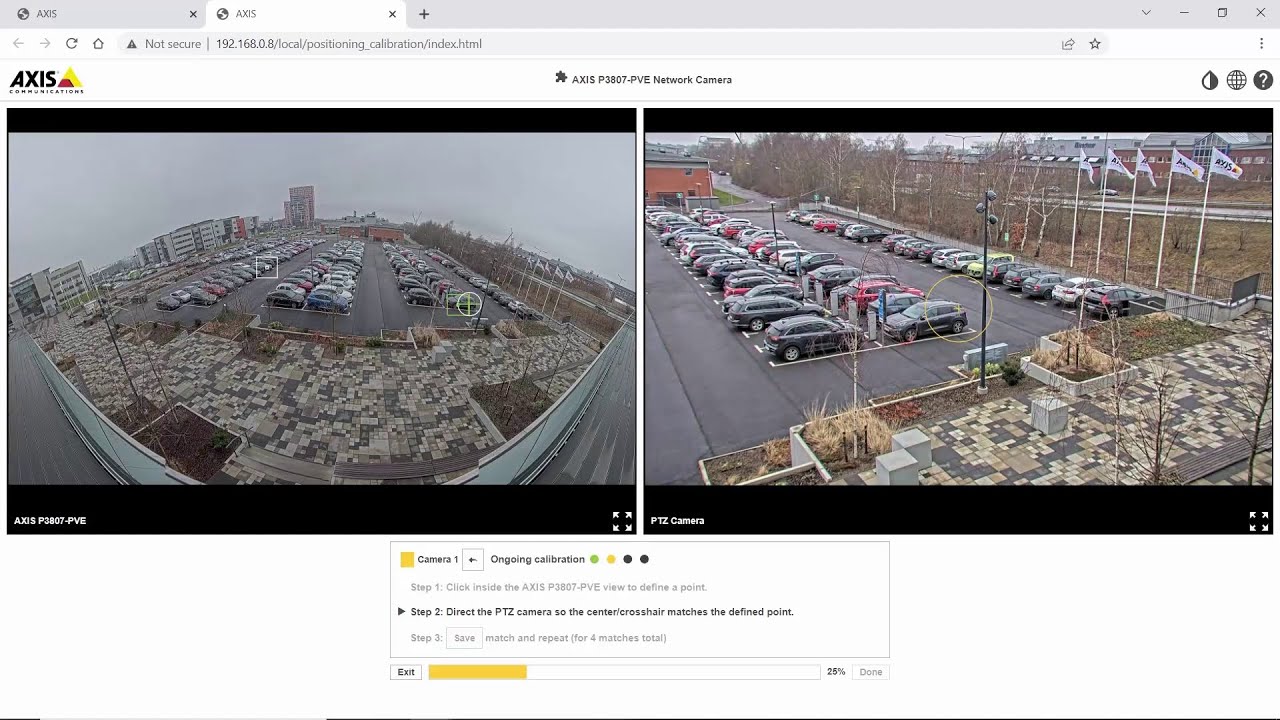The height and width of the screenshot is (720, 1280).
Task: Click the browser home icon
Action: click(98, 44)
